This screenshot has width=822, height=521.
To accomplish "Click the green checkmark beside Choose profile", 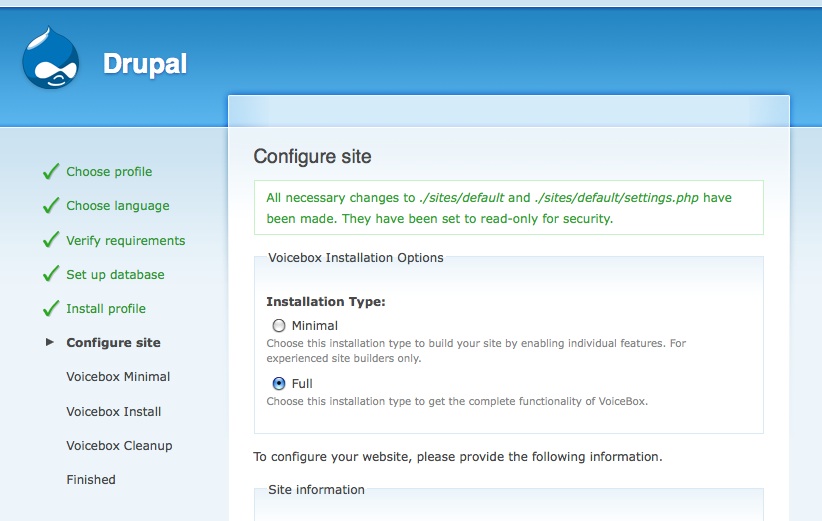I will (51, 171).
